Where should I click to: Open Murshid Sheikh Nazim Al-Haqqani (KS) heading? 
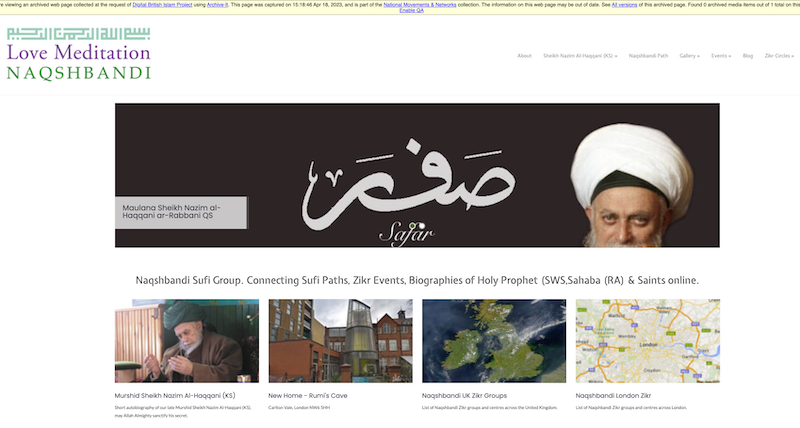(x=175, y=395)
